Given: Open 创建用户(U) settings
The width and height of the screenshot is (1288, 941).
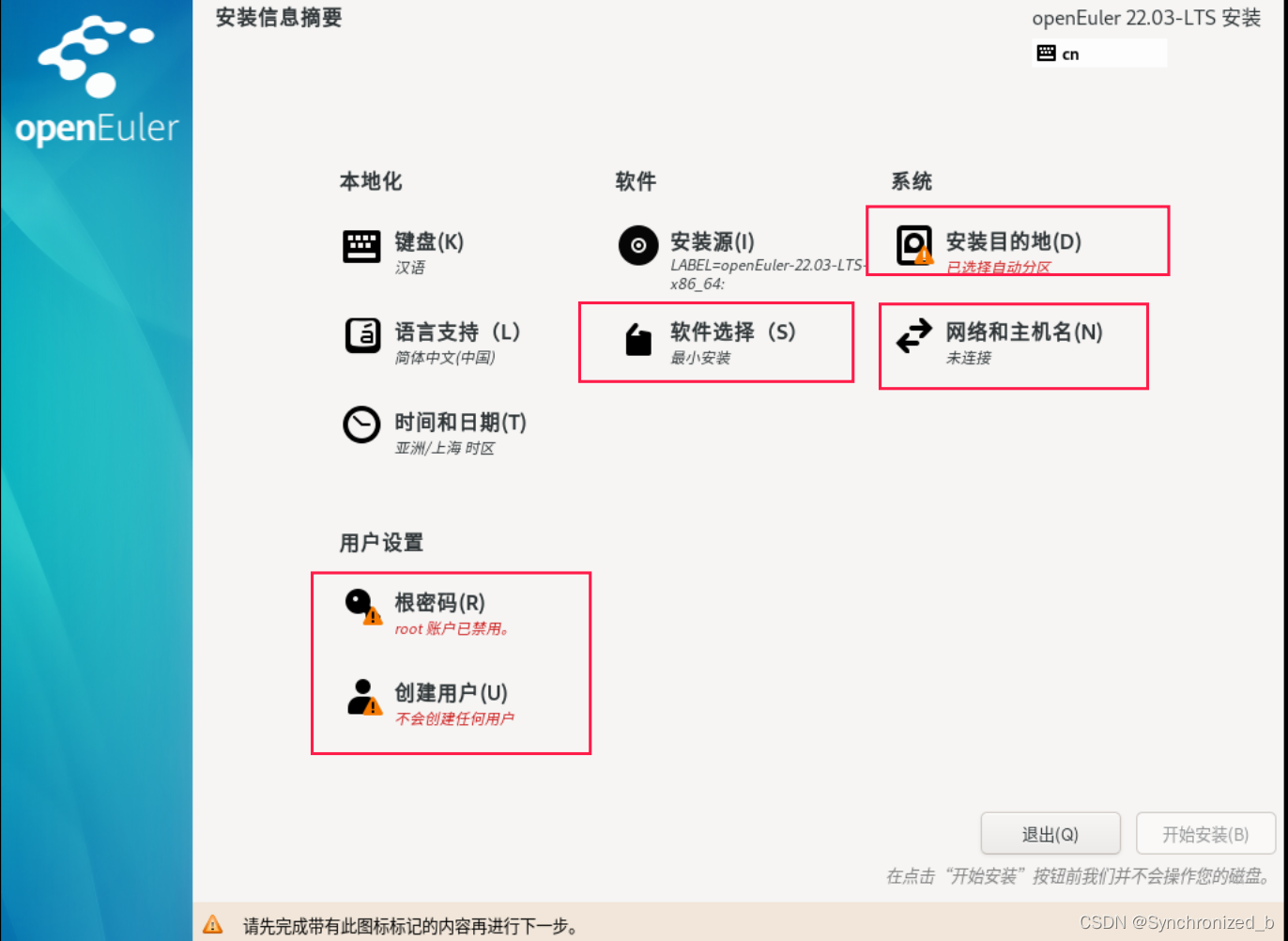Looking at the screenshot, I should tap(451, 692).
